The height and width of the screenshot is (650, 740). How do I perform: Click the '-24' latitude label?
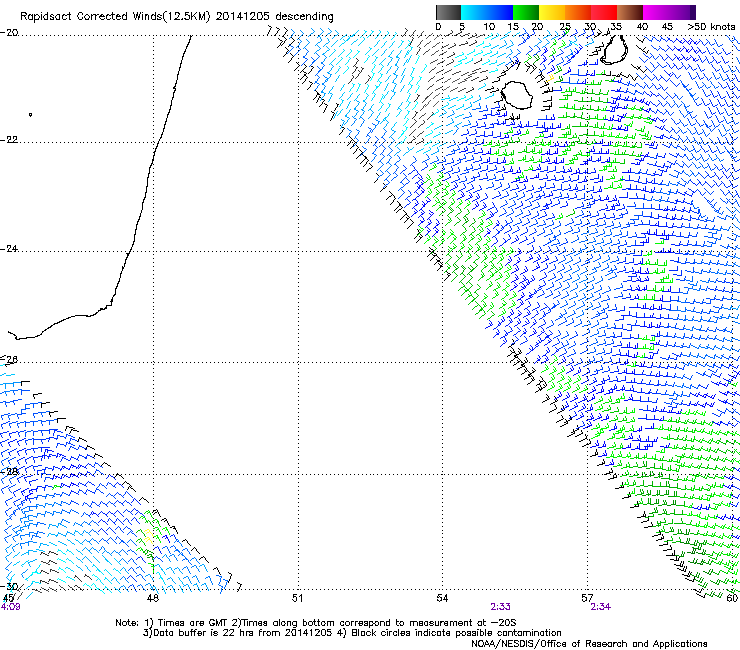[9, 249]
